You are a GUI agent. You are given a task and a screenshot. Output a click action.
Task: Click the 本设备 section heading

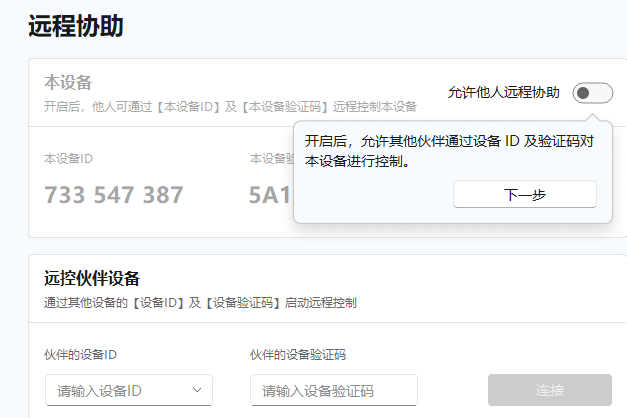point(68,82)
